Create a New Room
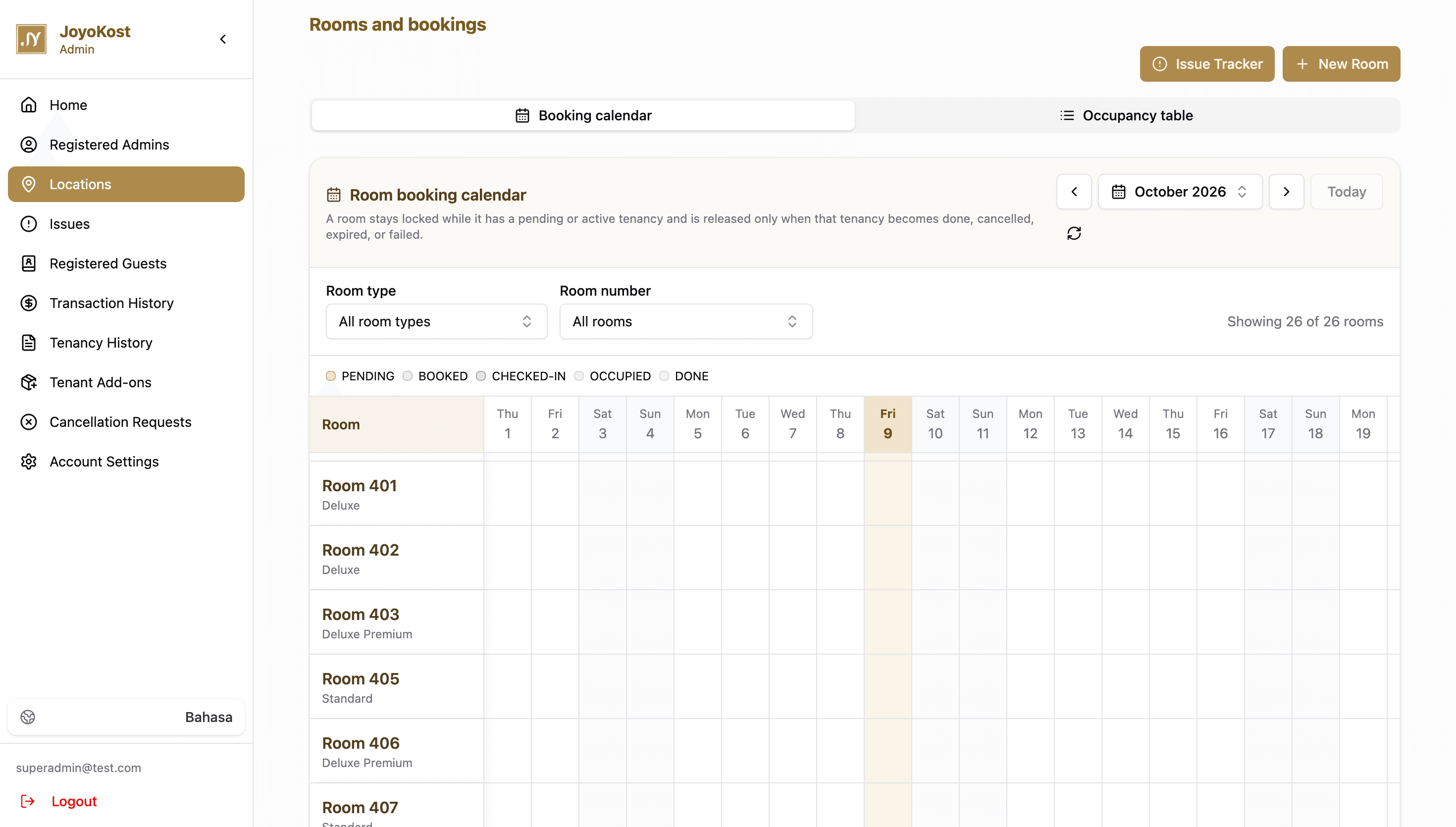Viewport: 1456px width, 827px height. point(1341,63)
